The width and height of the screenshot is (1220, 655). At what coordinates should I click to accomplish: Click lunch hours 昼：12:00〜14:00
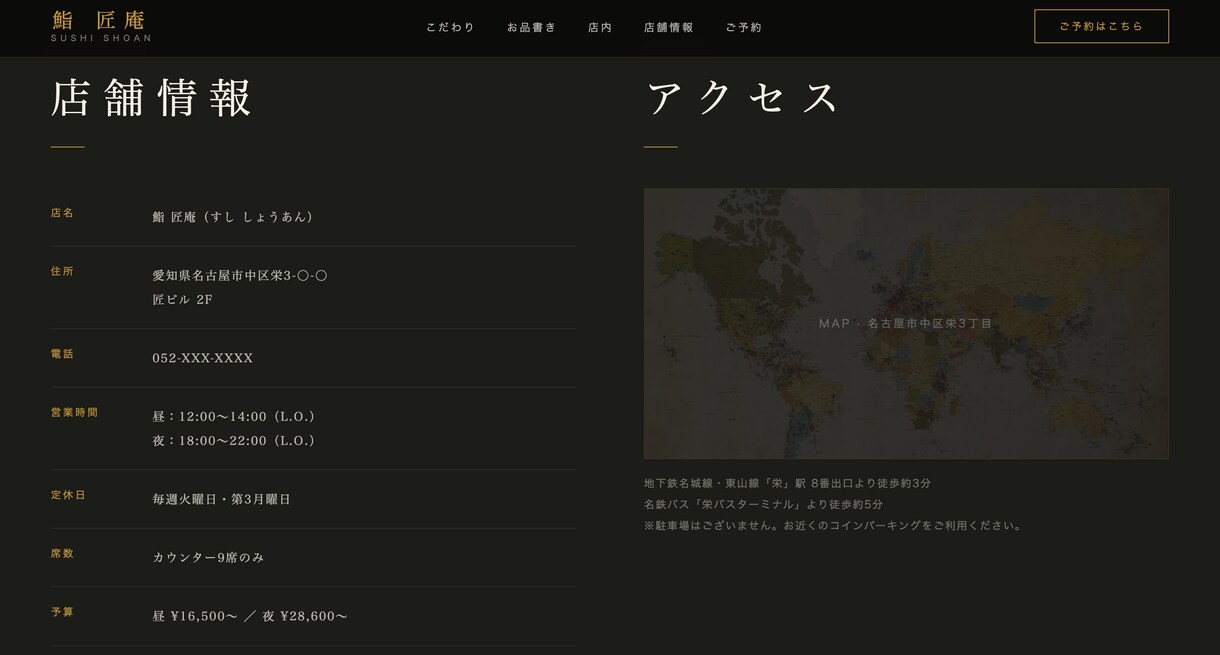(x=236, y=416)
